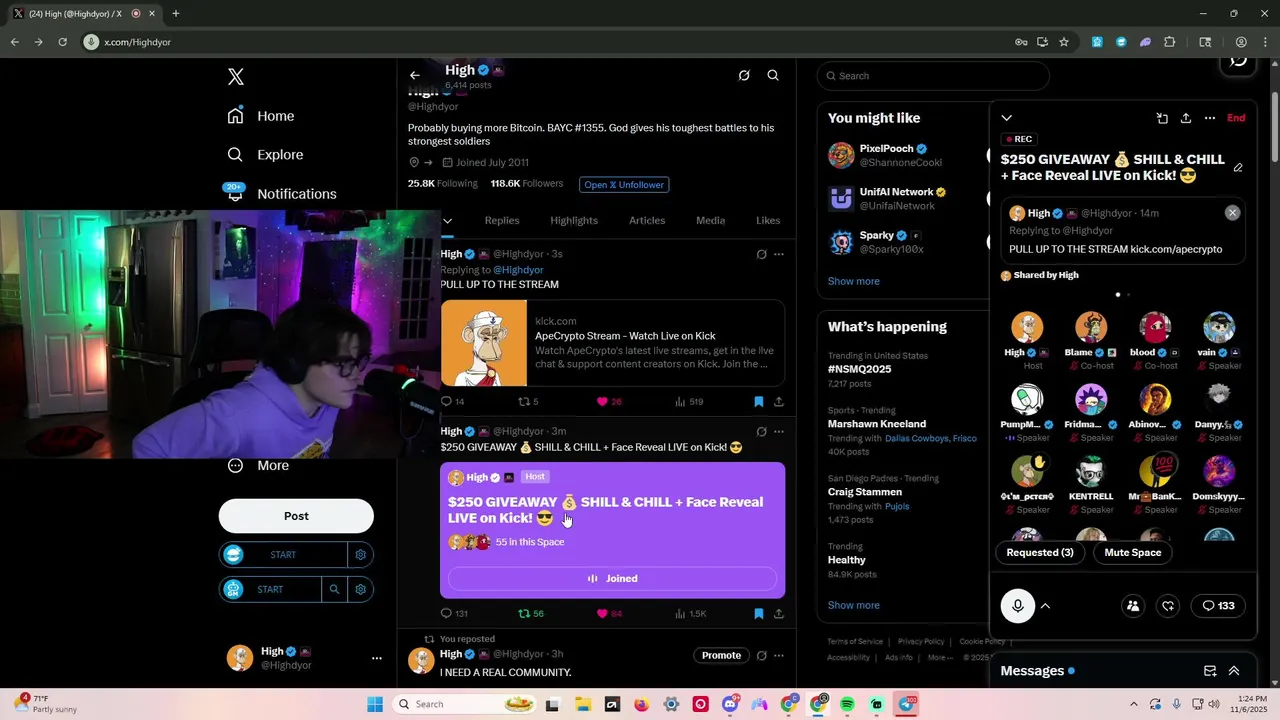Open Notifications in X sidebar
This screenshot has height=720, width=1280.
281,193
